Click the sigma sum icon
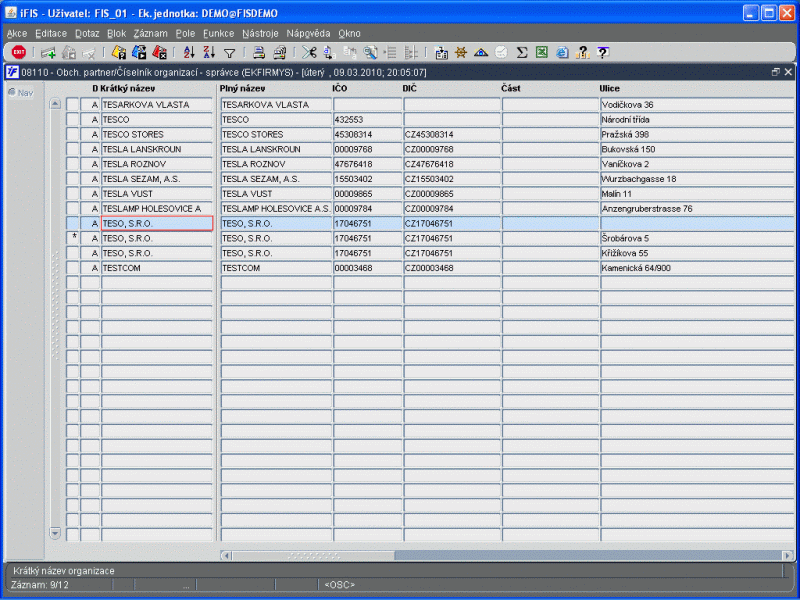This screenshot has width=800, height=600. point(521,52)
